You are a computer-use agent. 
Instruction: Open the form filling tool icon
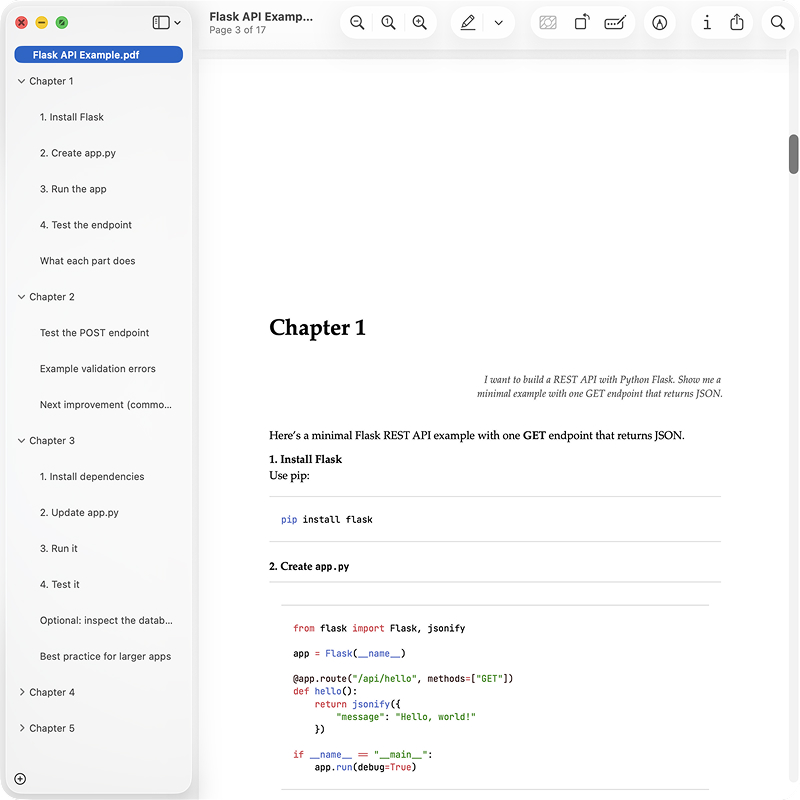click(615, 22)
